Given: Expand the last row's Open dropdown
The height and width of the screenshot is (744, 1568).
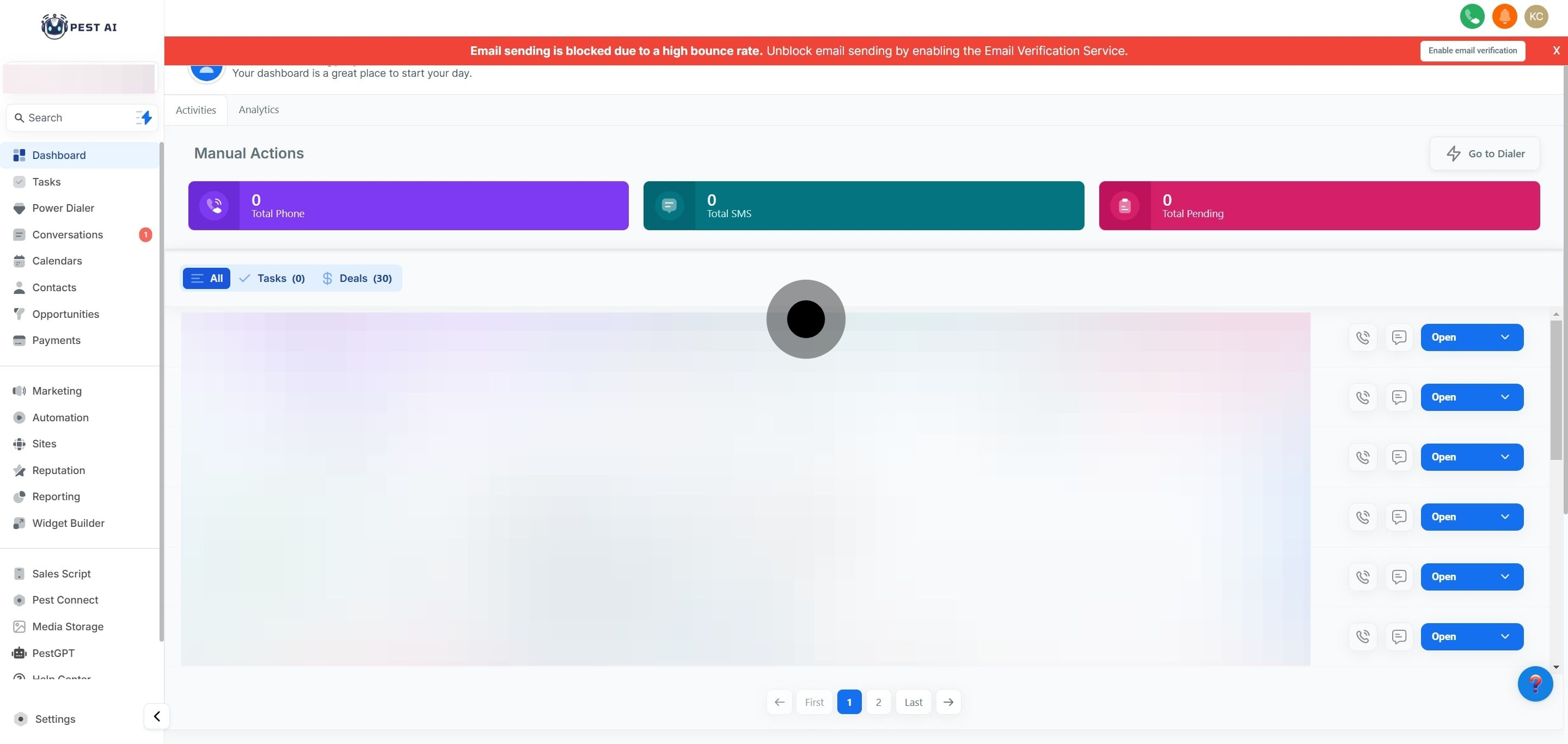Looking at the screenshot, I should 1505,636.
